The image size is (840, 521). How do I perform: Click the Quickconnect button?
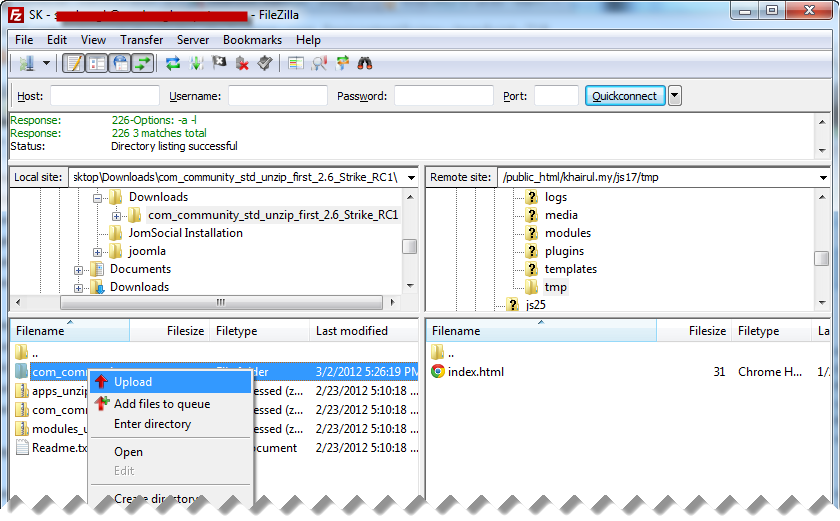[625, 96]
